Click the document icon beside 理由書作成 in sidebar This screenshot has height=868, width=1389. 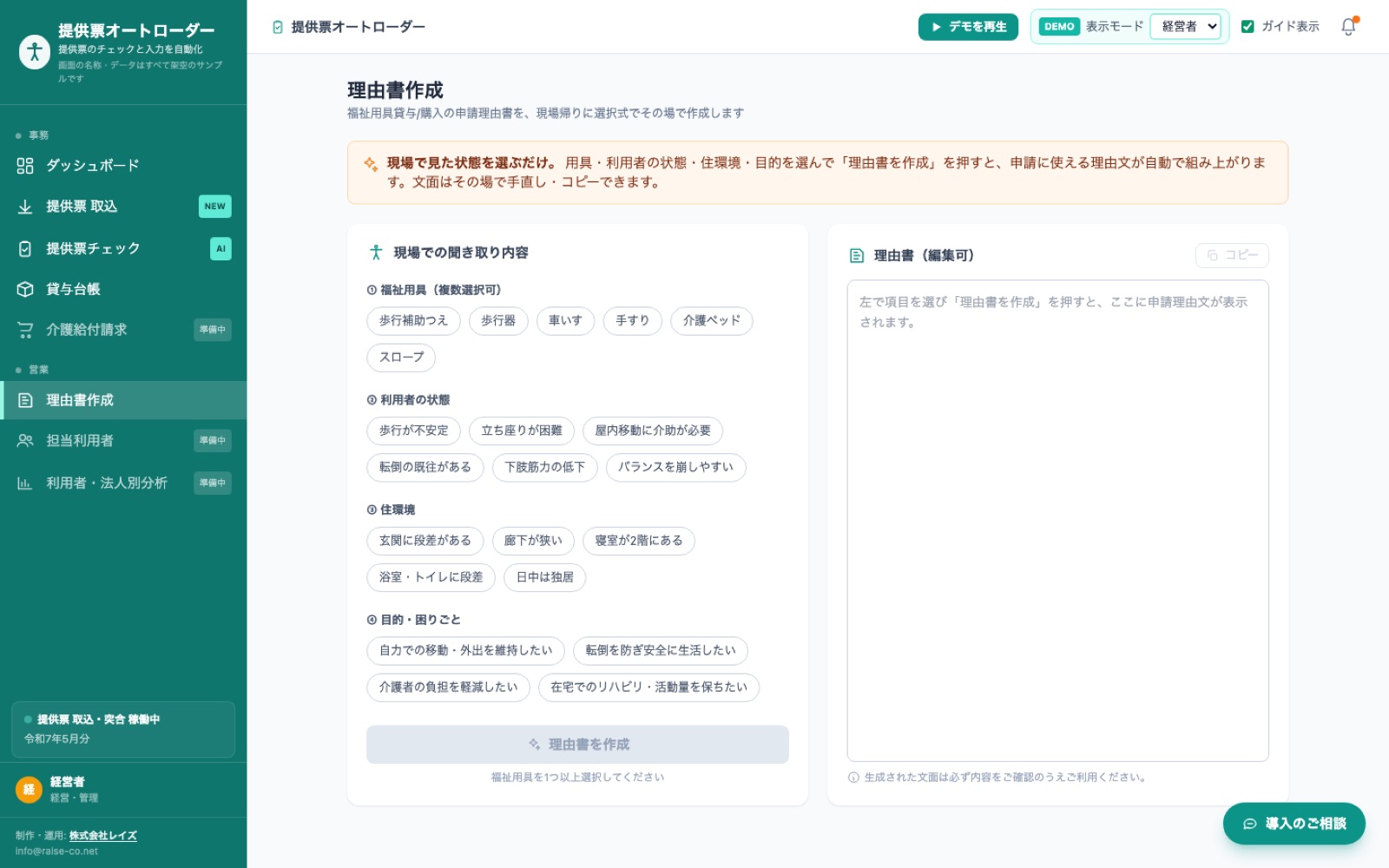tap(25, 400)
